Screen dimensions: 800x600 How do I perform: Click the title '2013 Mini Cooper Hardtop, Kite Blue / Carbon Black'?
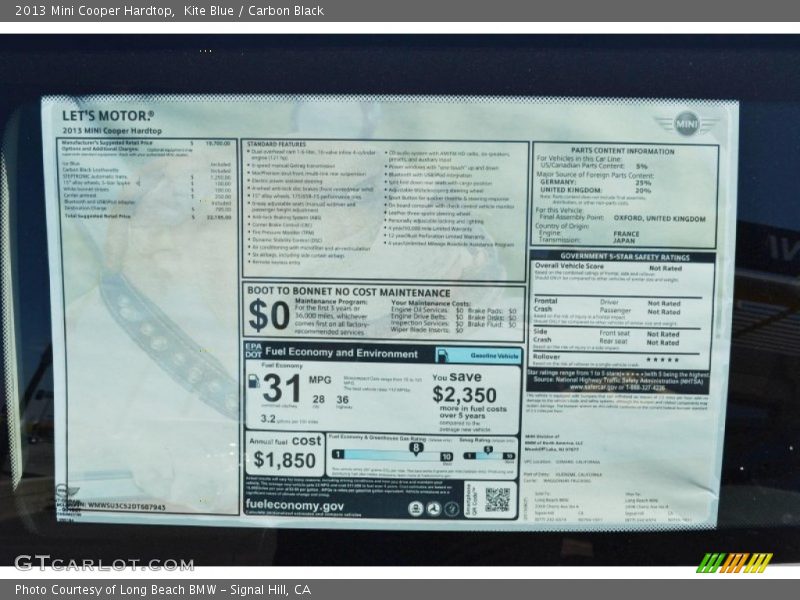[169, 11]
